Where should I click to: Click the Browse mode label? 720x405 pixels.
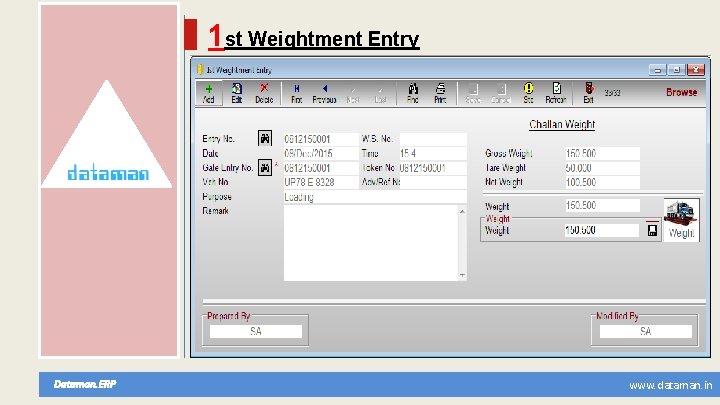(x=681, y=92)
